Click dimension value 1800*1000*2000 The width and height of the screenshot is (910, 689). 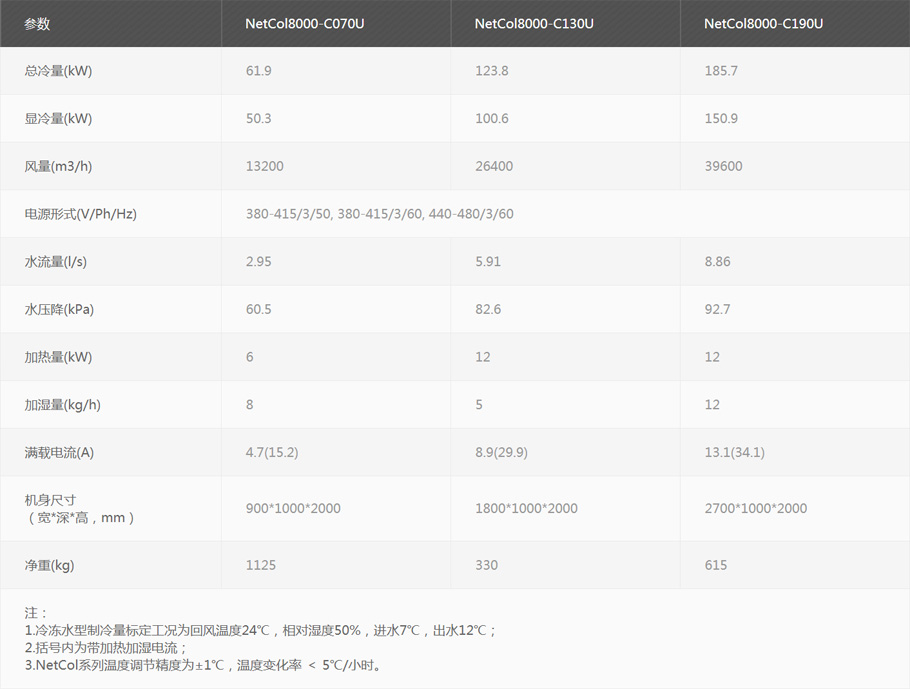click(x=526, y=508)
